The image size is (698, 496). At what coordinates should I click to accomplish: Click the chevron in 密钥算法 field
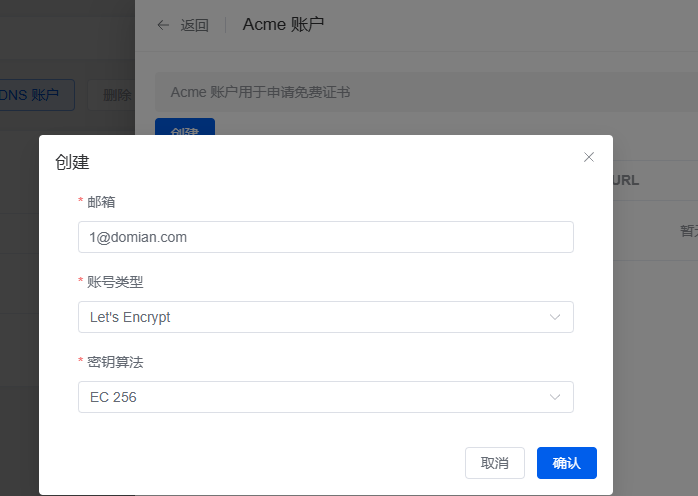point(555,397)
